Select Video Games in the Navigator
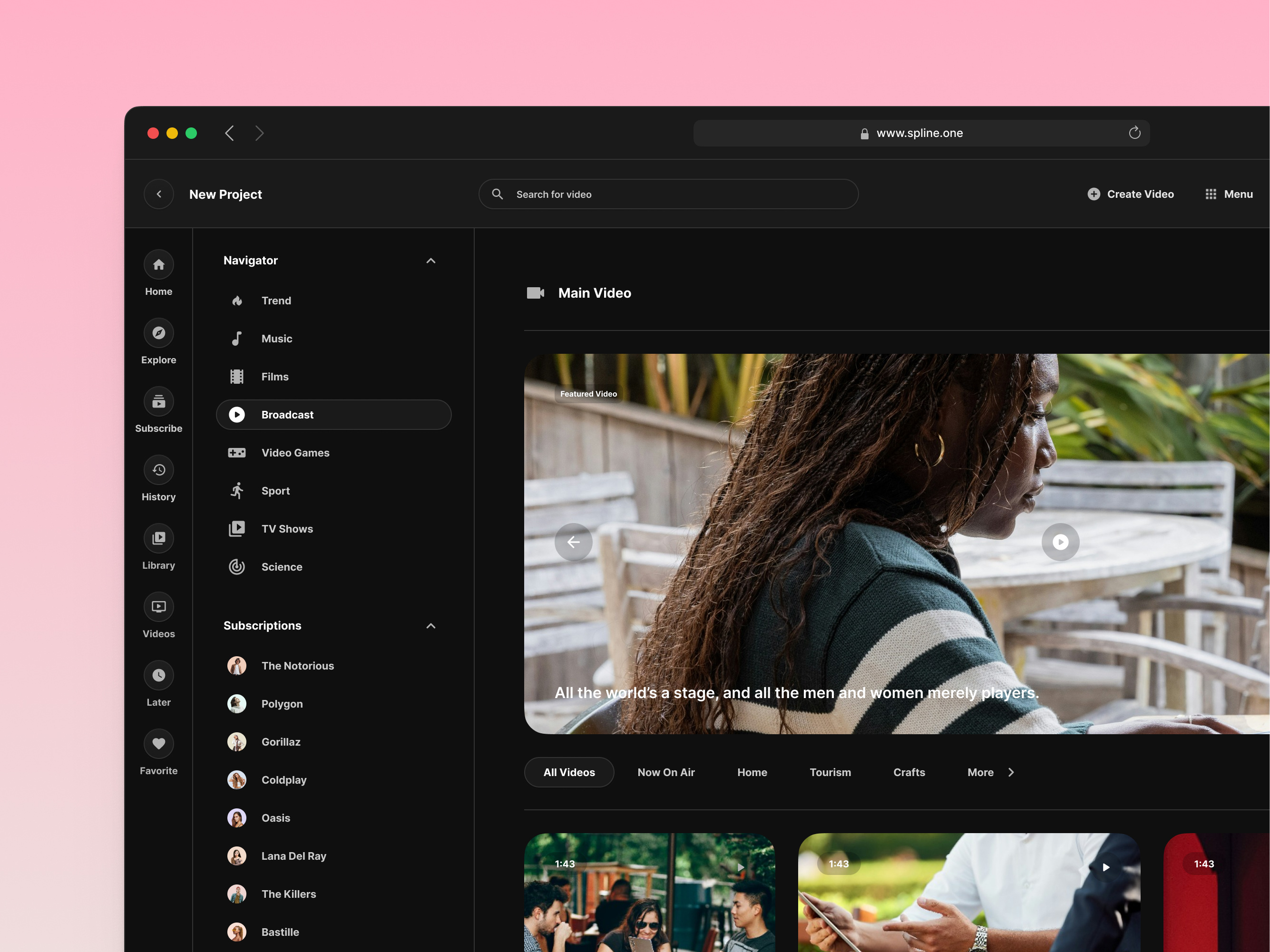The height and width of the screenshot is (952, 1270). coord(295,453)
